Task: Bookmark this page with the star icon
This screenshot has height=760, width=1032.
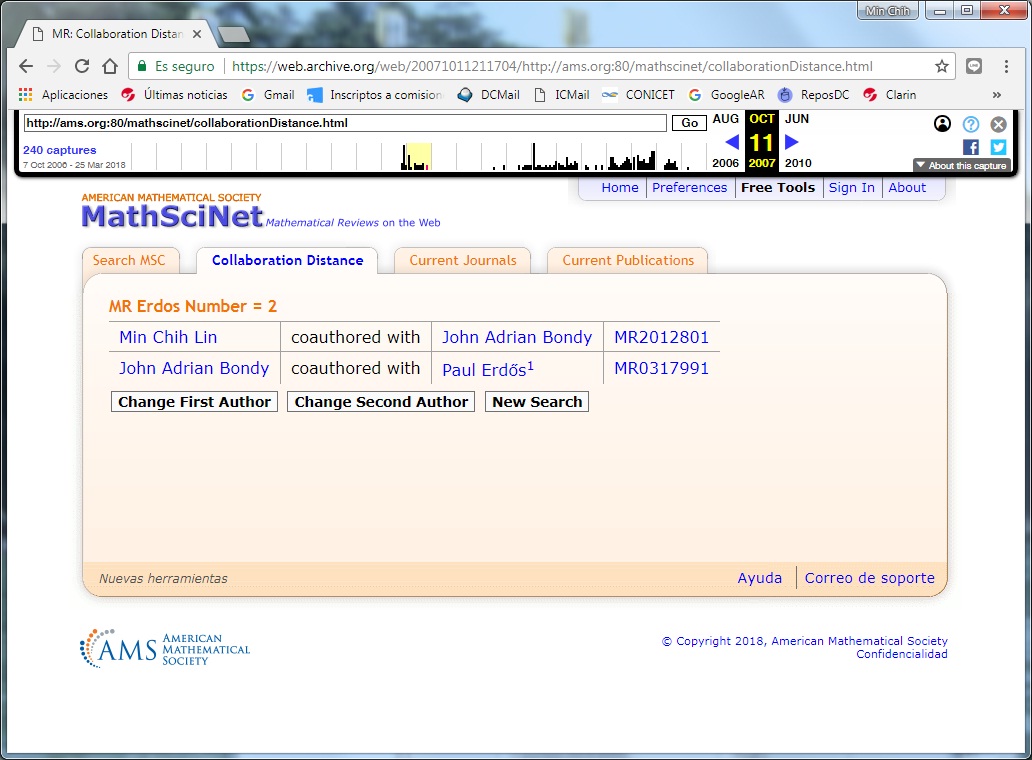Action: point(942,66)
